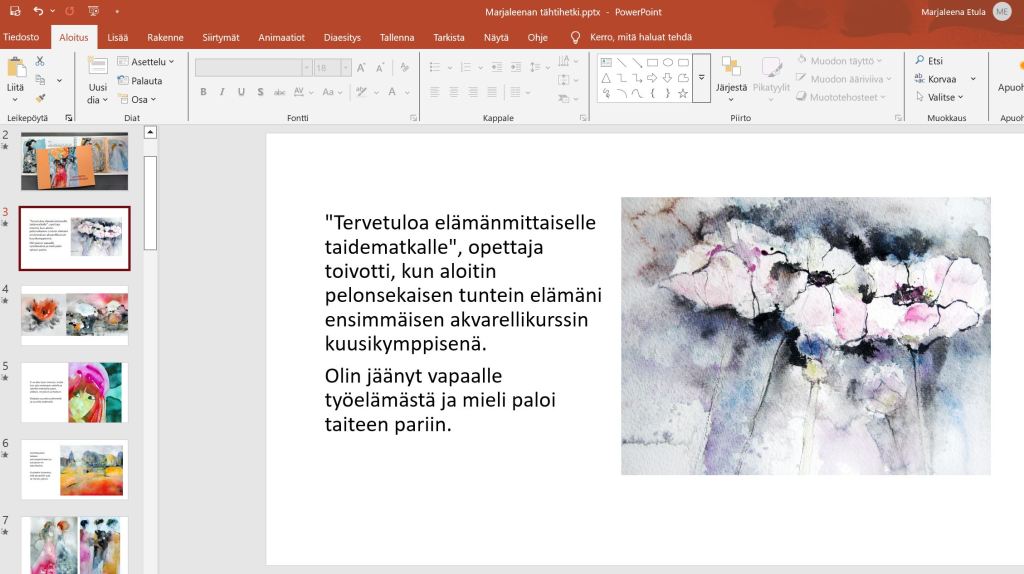Toggle italic formatting

pos(222,92)
